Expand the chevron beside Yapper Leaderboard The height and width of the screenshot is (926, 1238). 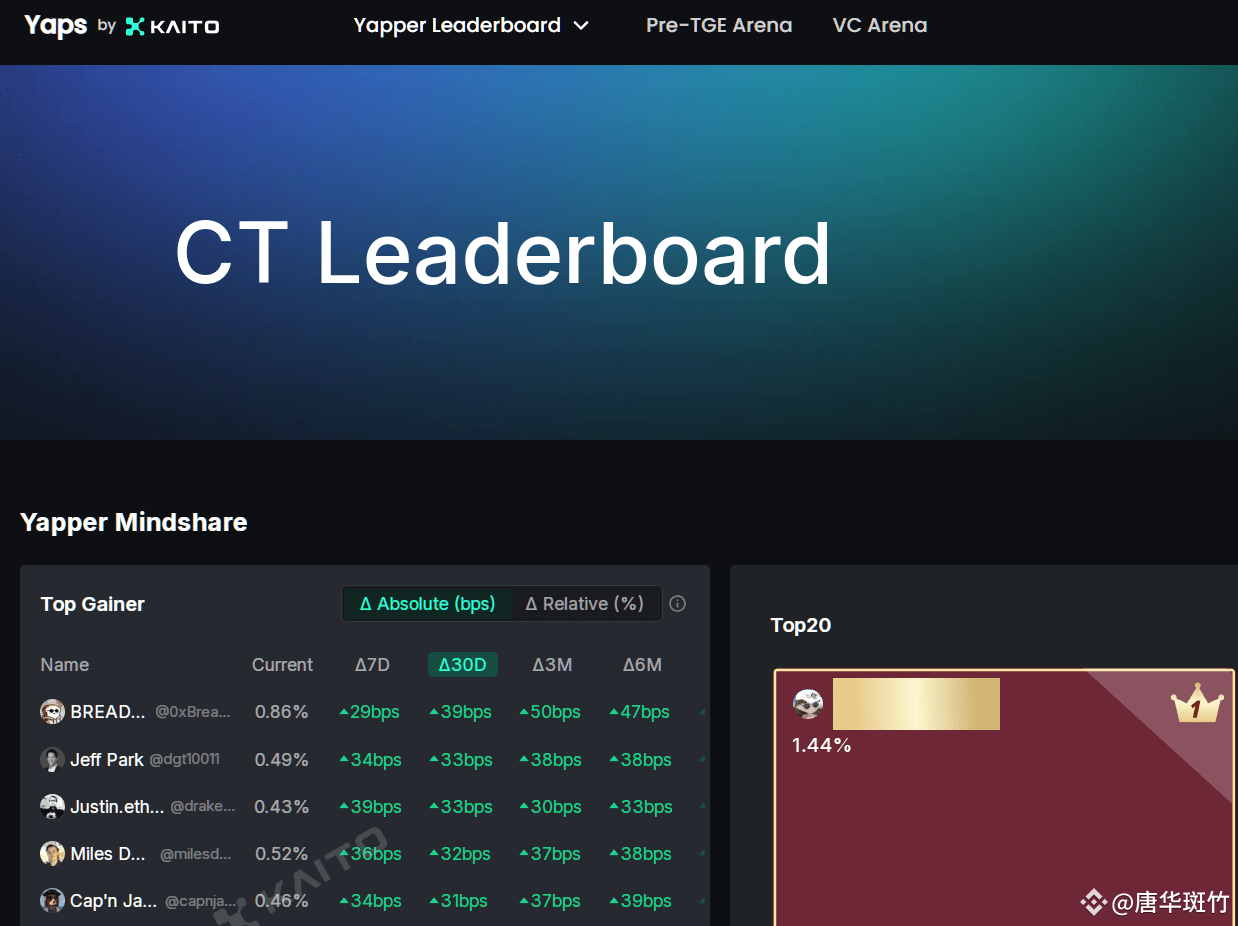581,26
